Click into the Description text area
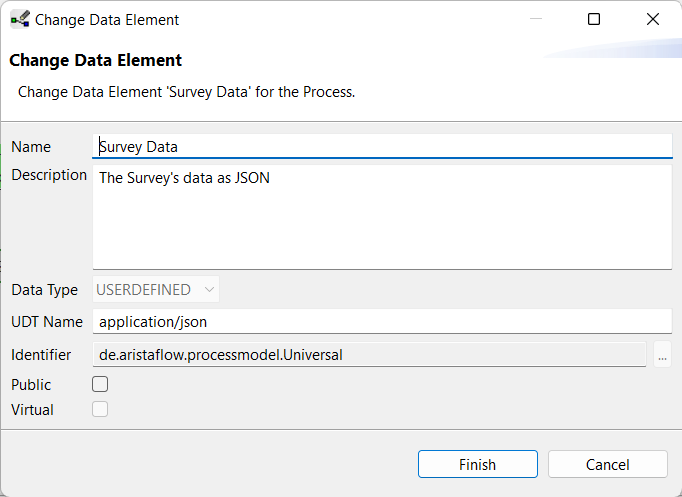 pos(382,217)
